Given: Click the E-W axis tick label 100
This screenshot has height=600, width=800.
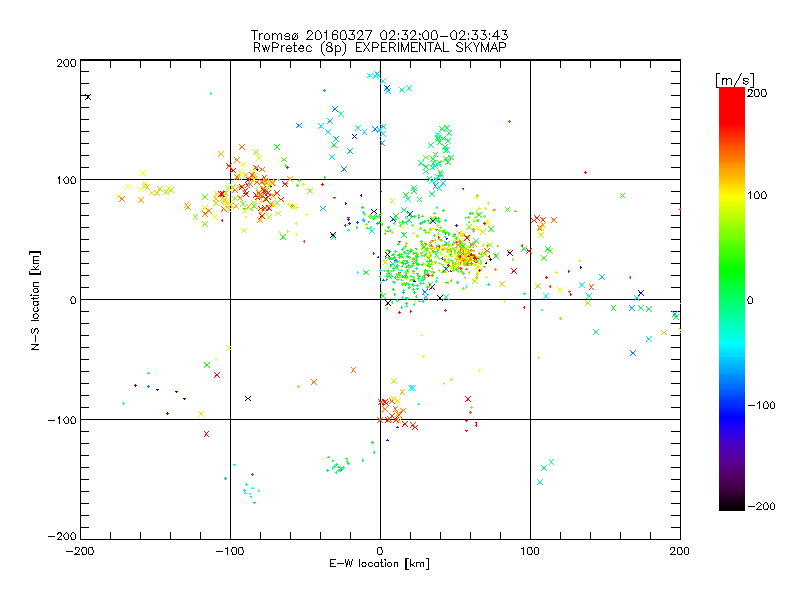Looking at the screenshot, I should coord(530,551).
